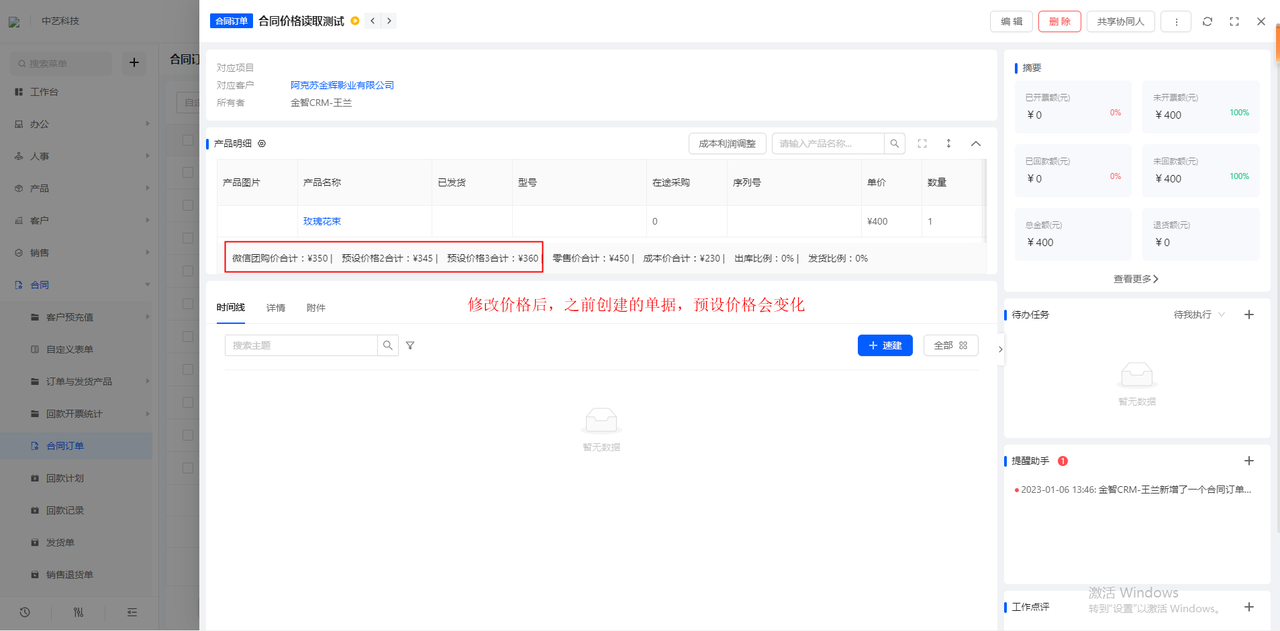Screen dimensions: 1280x631
Task: Expand 回款开票统计 submenu
Action: point(76,414)
